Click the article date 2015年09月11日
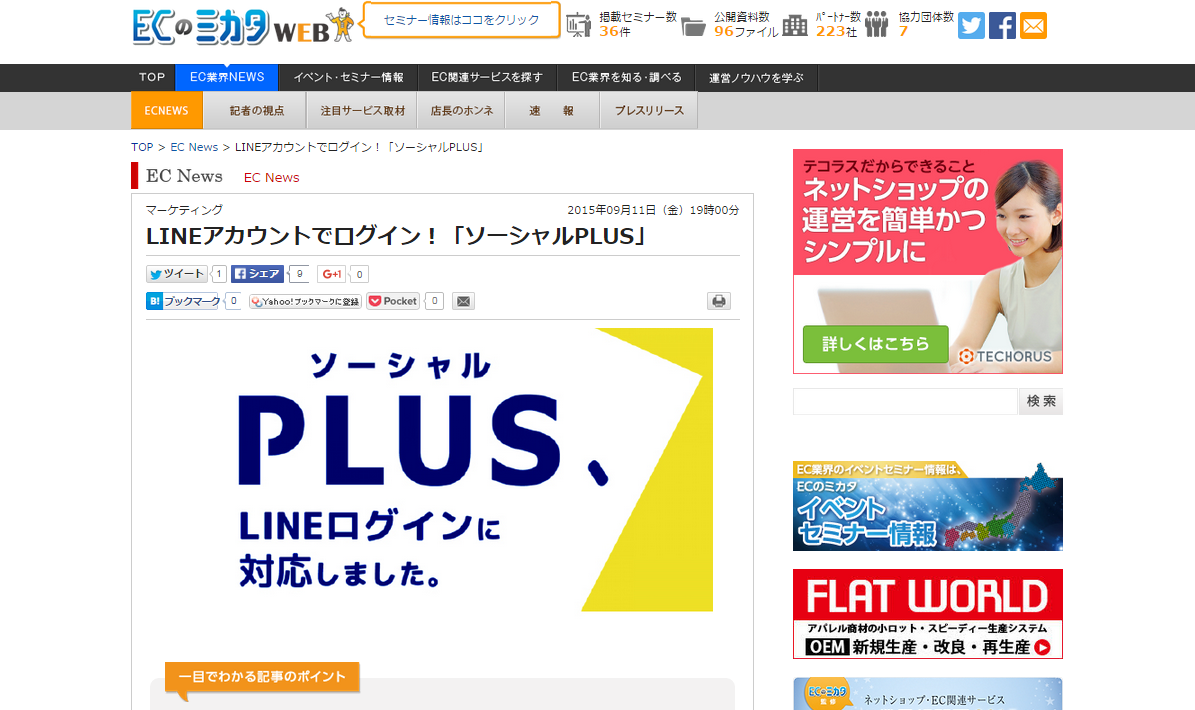Screen dimensions: 1195x710 tap(653, 209)
